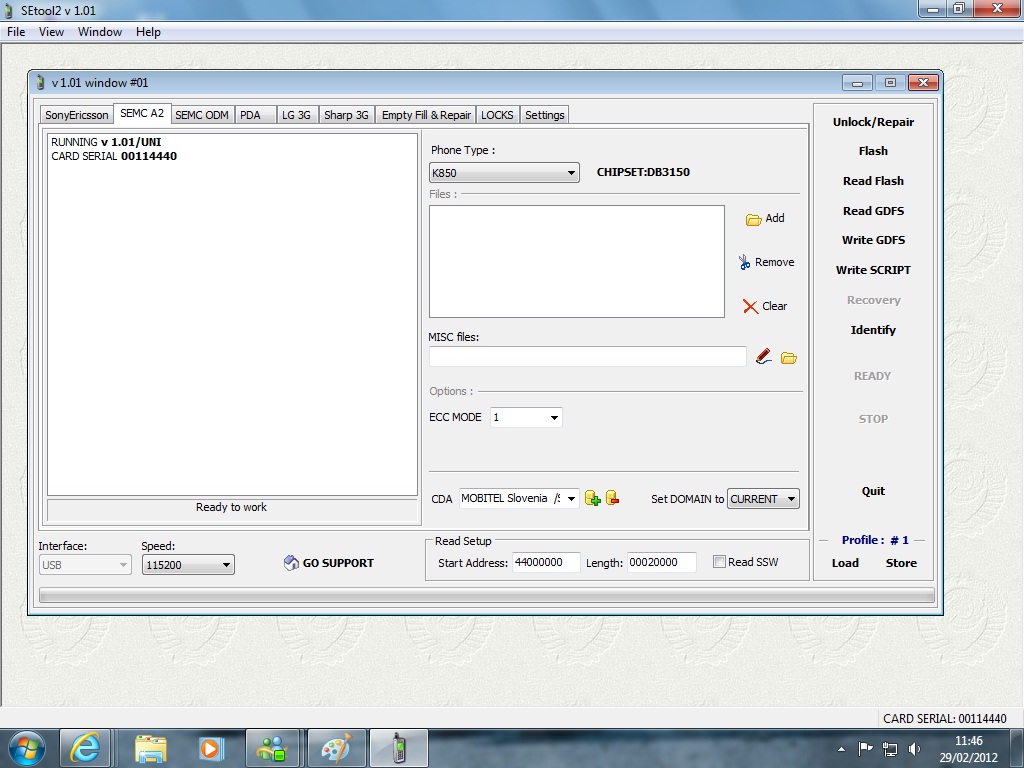Switch to the SEMC ODM tab

point(202,115)
